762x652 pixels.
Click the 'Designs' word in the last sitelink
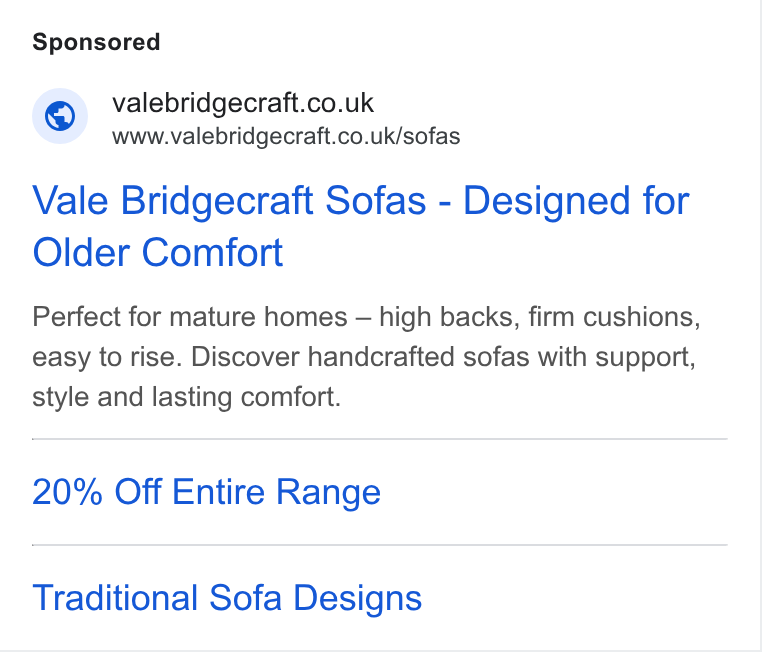click(358, 598)
